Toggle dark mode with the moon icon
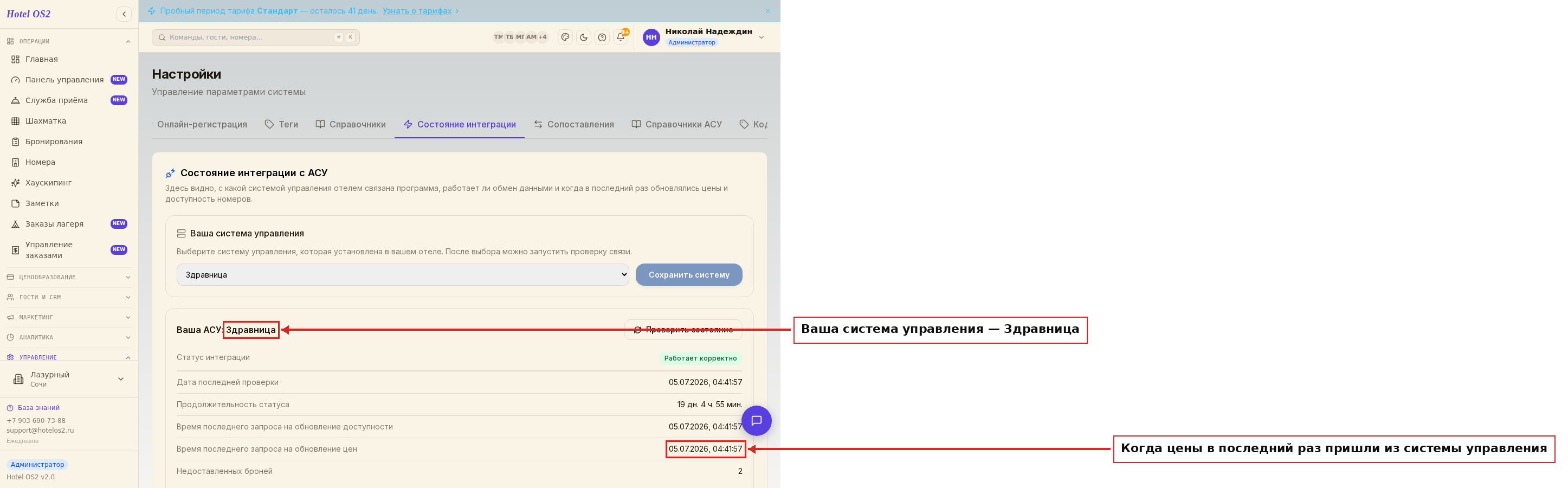Screen dimensions: 1568x488 click(x=584, y=37)
